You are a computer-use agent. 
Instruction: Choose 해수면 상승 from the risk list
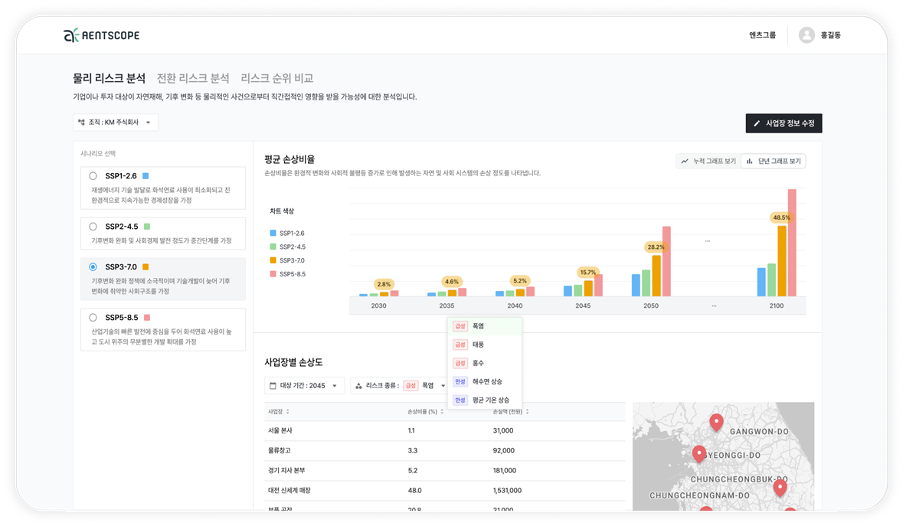point(485,382)
